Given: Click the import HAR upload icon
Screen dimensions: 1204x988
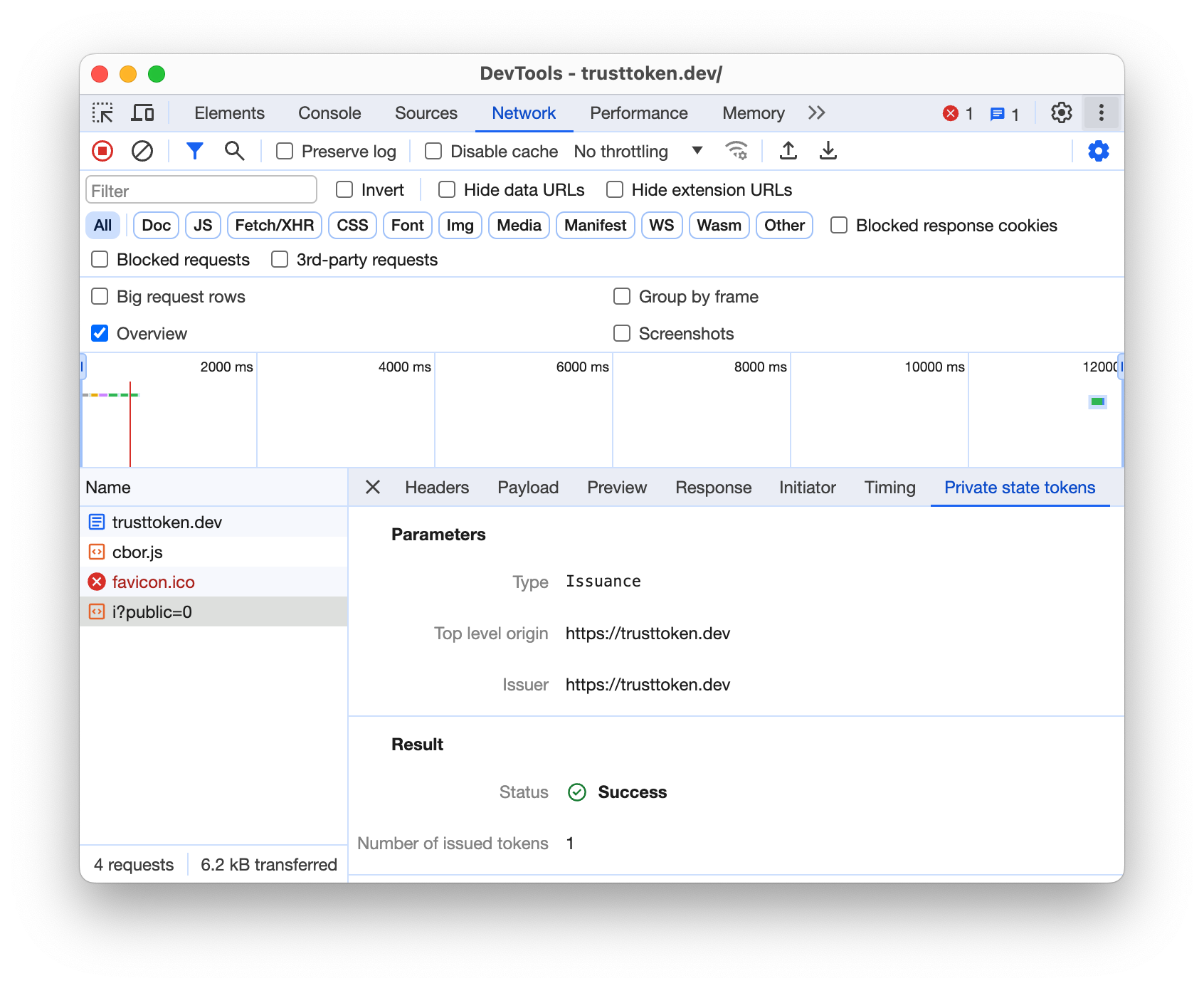Looking at the screenshot, I should (x=788, y=151).
